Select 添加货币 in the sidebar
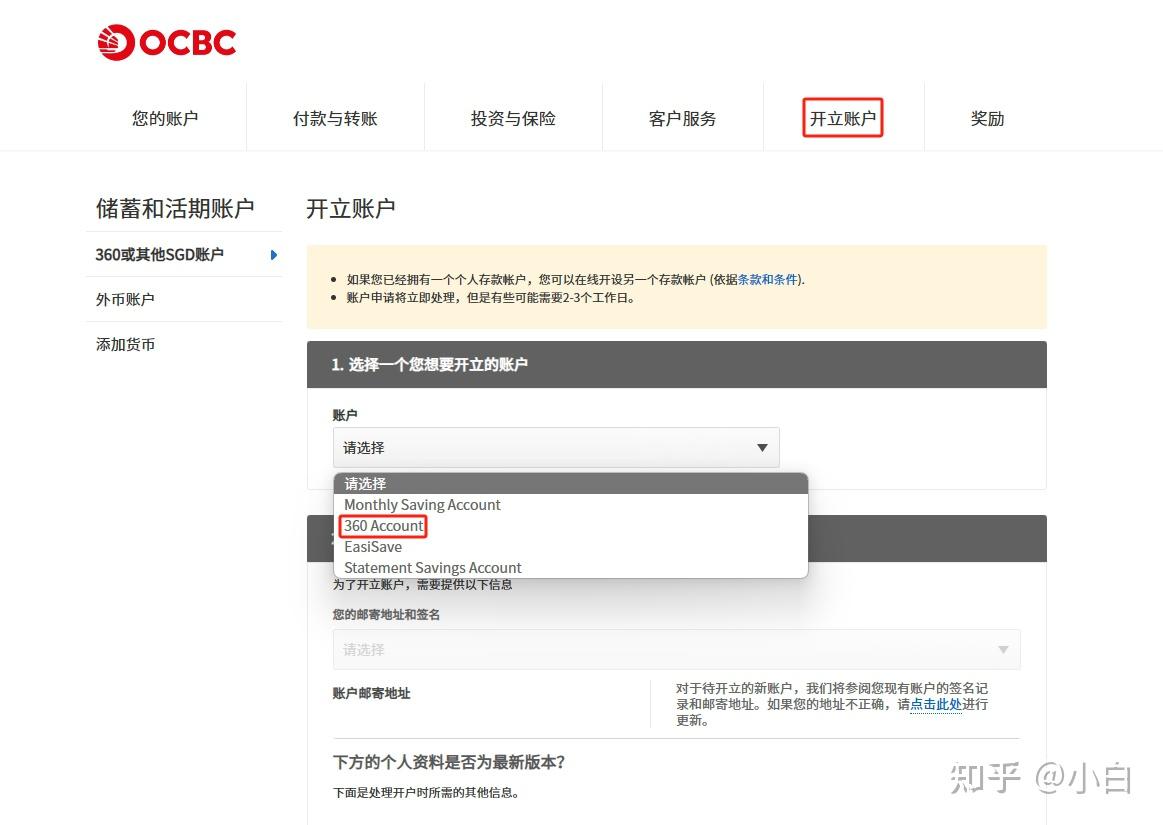 pos(125,344)
